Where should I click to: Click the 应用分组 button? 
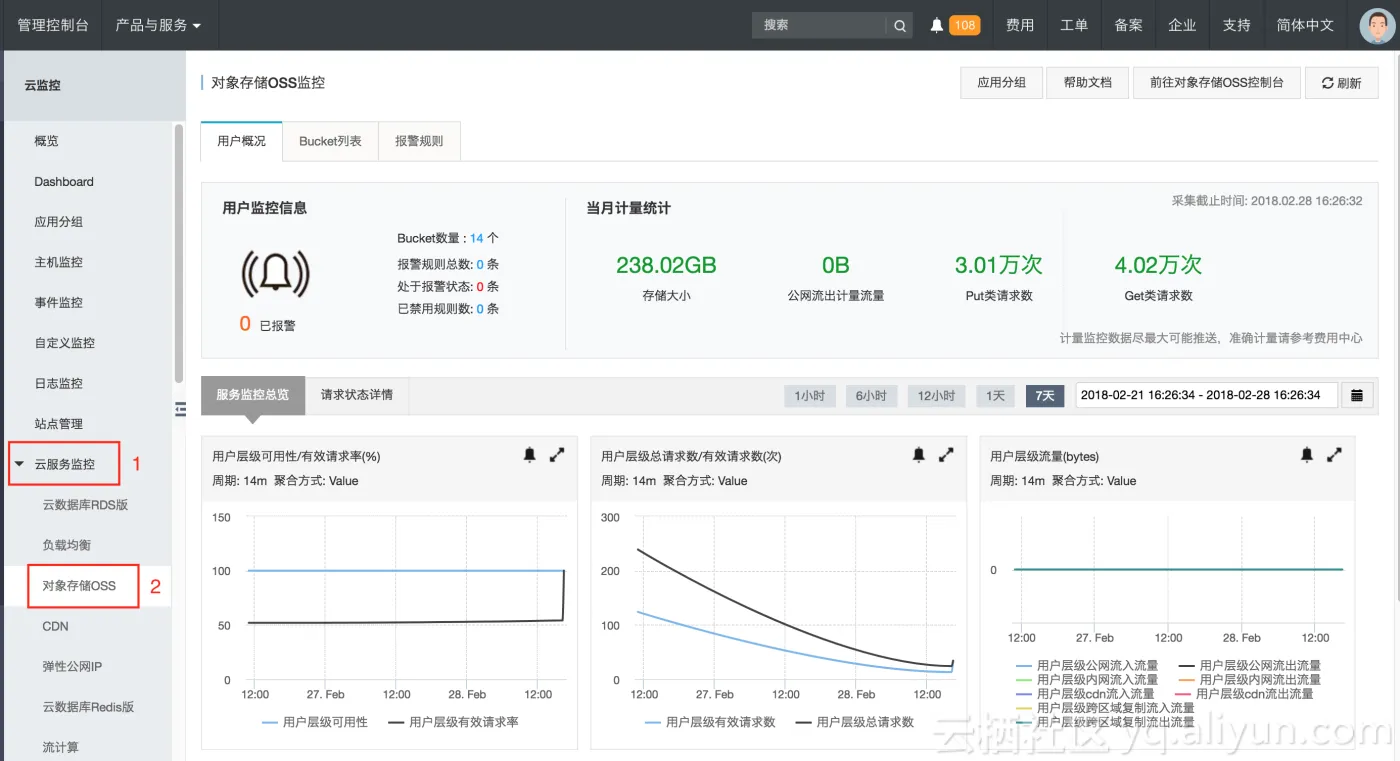1001,83
